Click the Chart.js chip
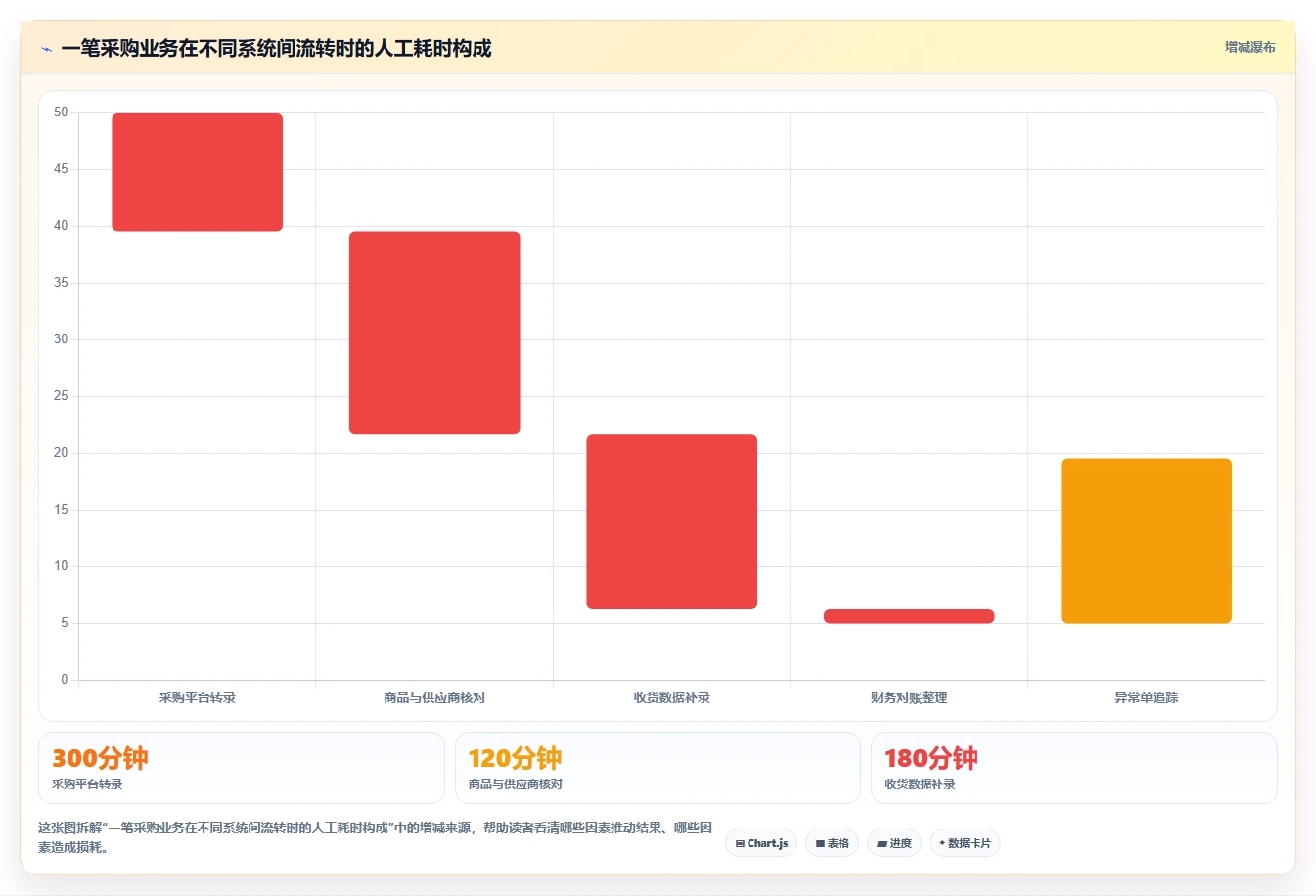Image resolution: width=1316 pixels, height=896 pixels. [761, 843]
